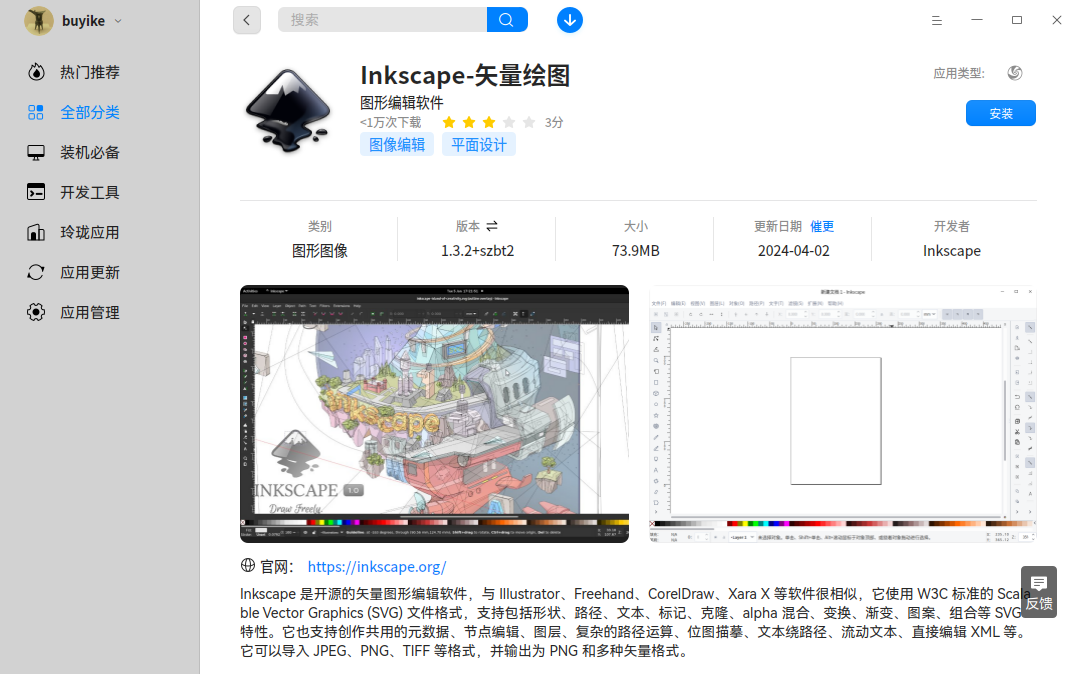
Task: Open the downloads manager arrow icon
Action: [x=569, y=20]
